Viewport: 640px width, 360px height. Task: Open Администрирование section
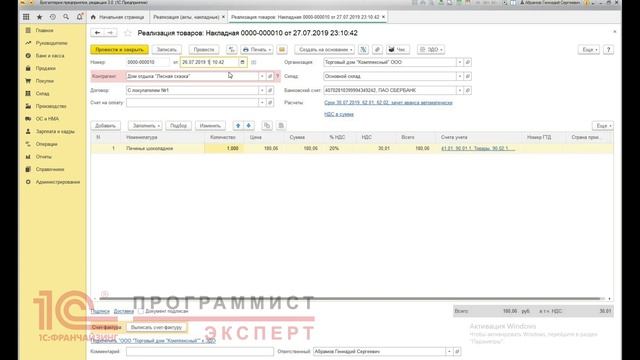58,182
